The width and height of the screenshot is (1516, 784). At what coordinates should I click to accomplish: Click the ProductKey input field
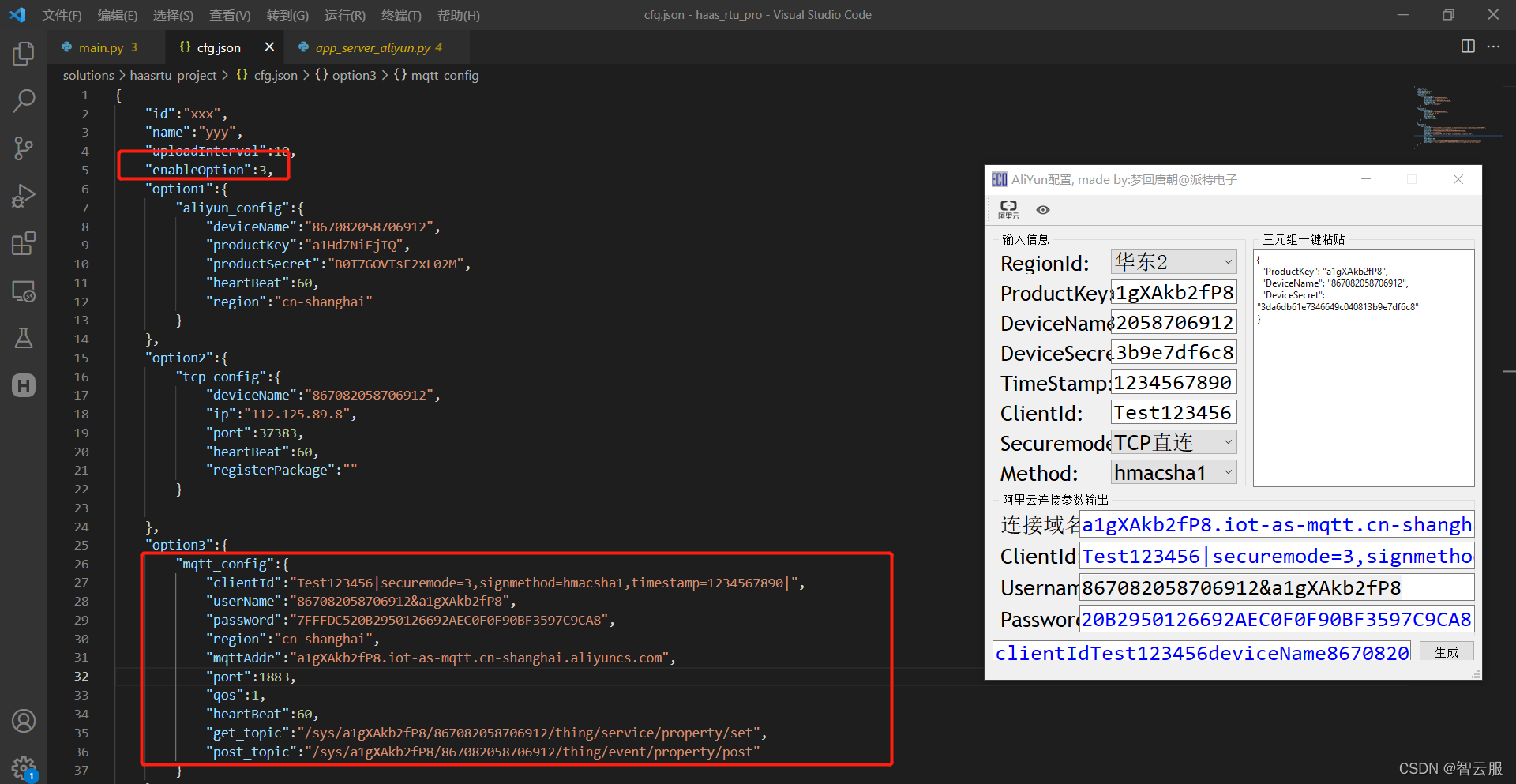coord(1173,292)
